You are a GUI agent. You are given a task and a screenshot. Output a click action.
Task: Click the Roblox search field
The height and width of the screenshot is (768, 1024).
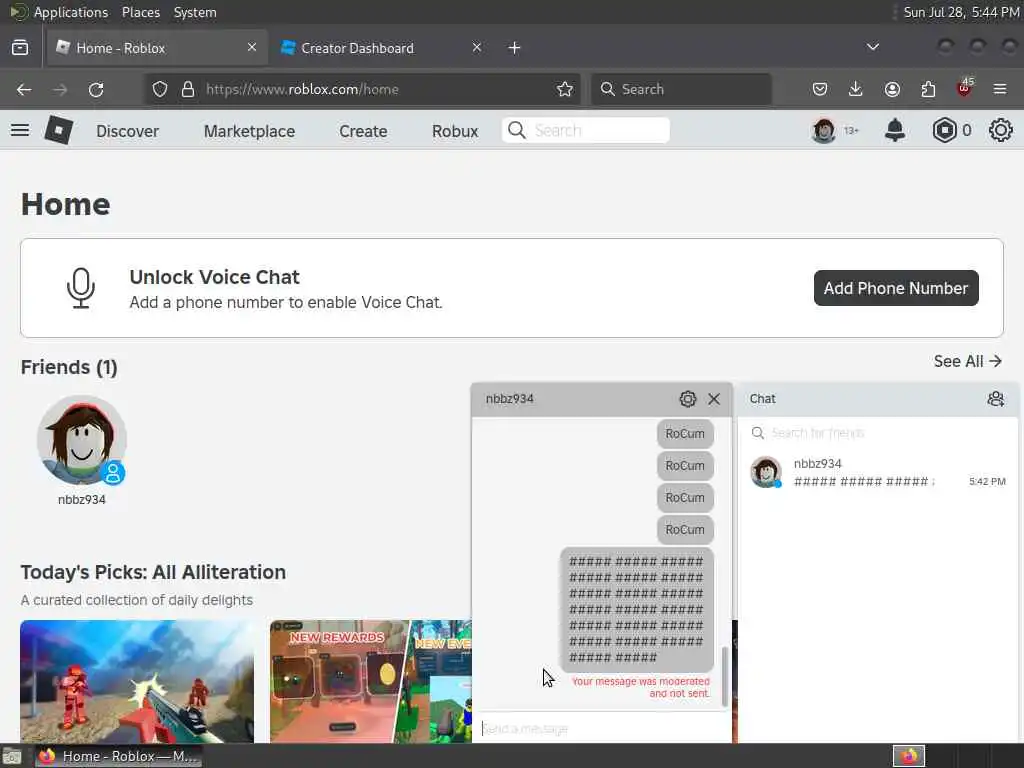586,131
